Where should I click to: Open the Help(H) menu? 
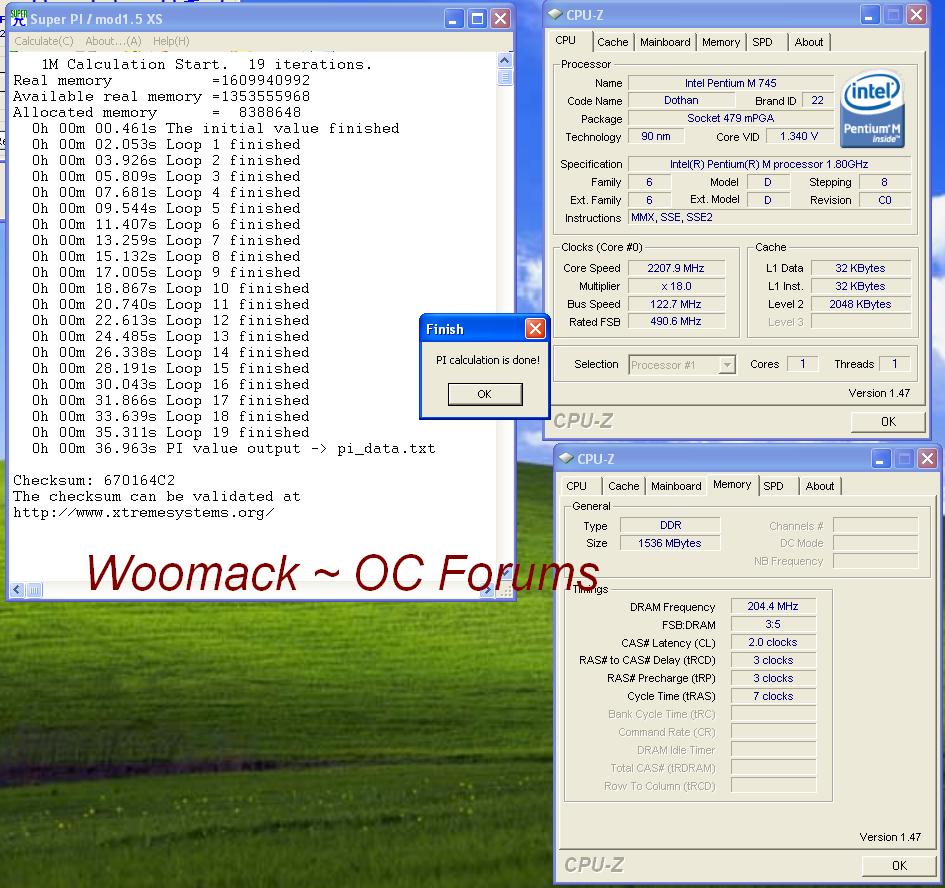pos(171,41)
